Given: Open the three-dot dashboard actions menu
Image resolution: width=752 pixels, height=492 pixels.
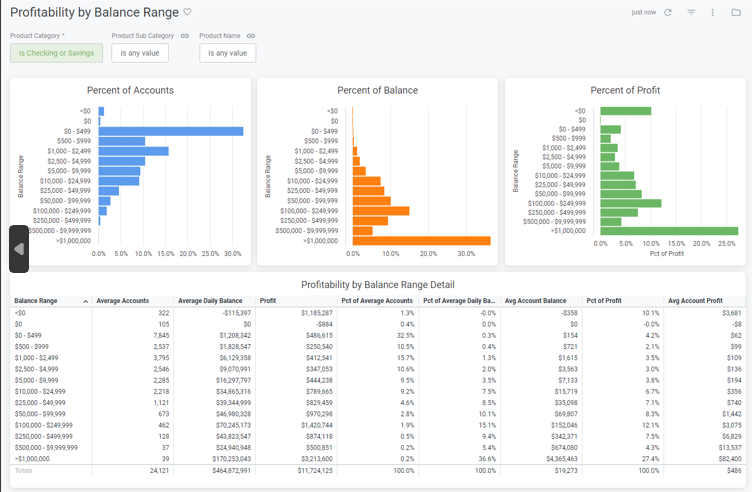Looking at the screenshot, I should (x=713, y=12).
